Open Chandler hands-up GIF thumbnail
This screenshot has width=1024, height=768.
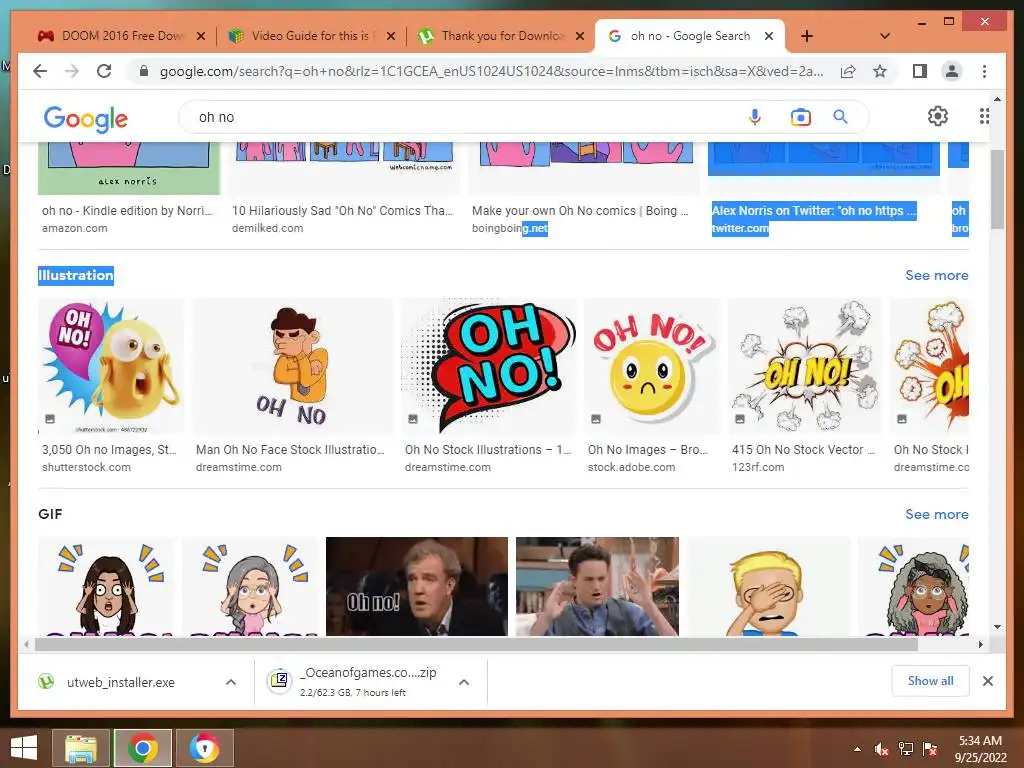tap(597, 586)
